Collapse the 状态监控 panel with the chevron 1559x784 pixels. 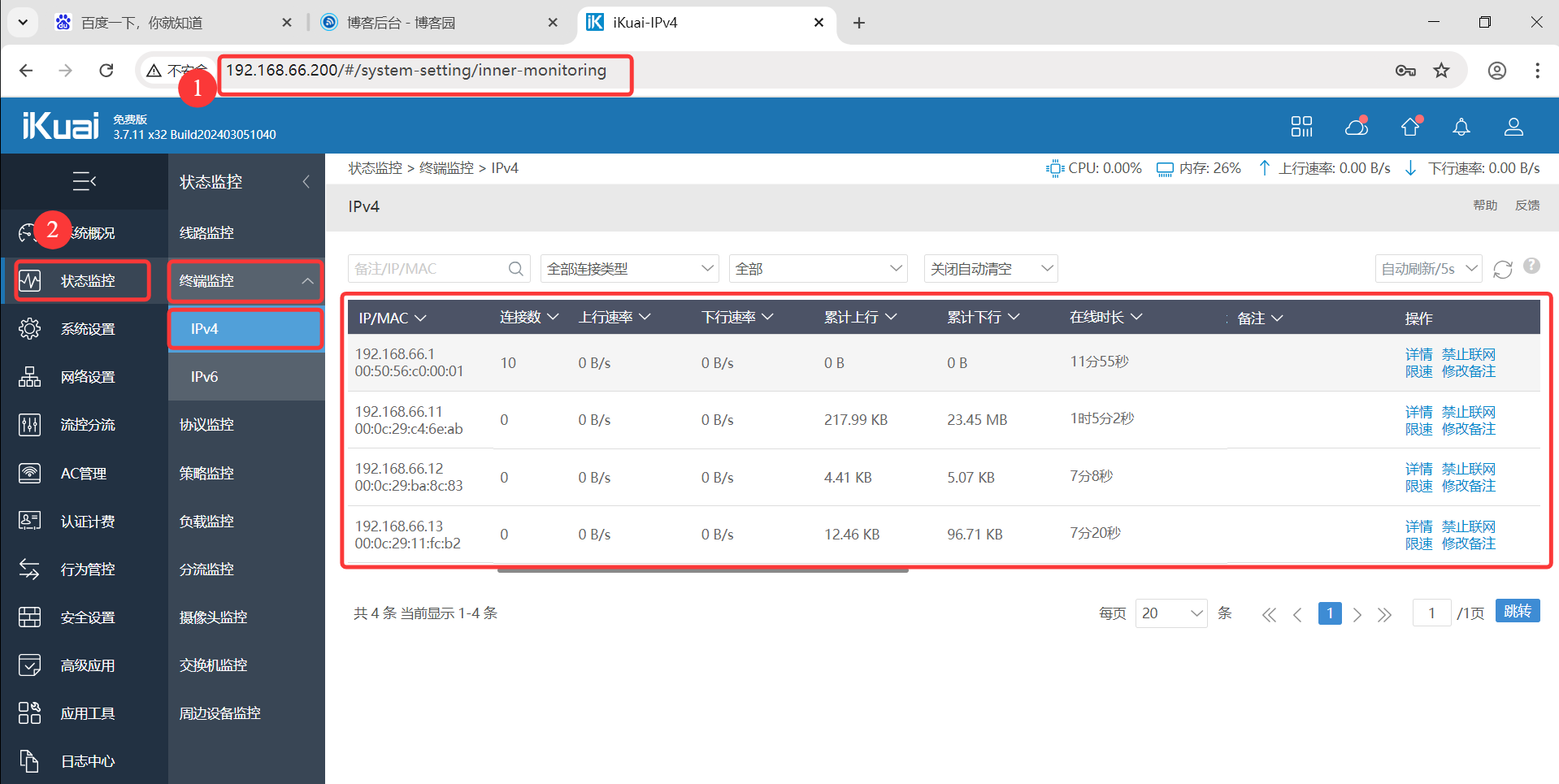(x=306, y=182)
